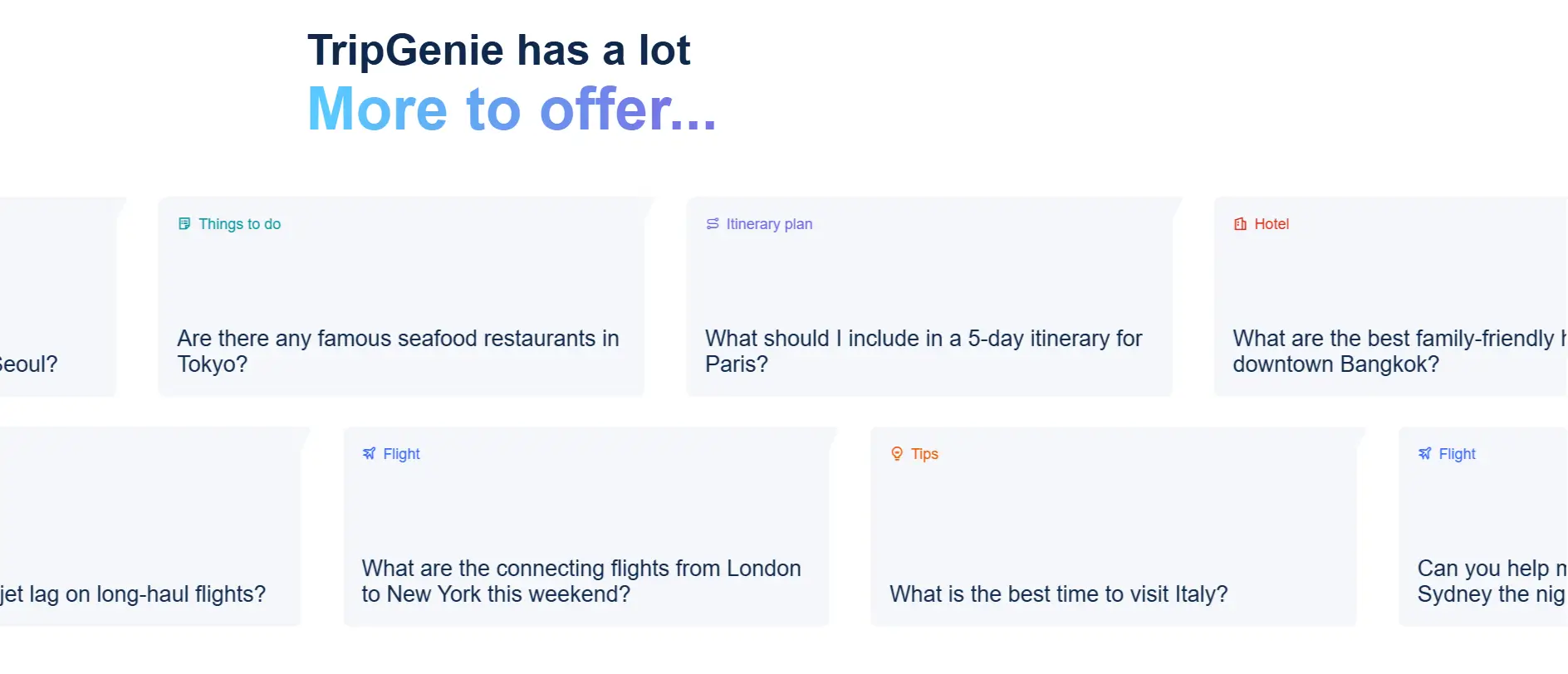Choose the 5-day Paris itinerary question
The height and width of the screenshot is (674, 1568).
pyautogui.click(x=924, y=351)
